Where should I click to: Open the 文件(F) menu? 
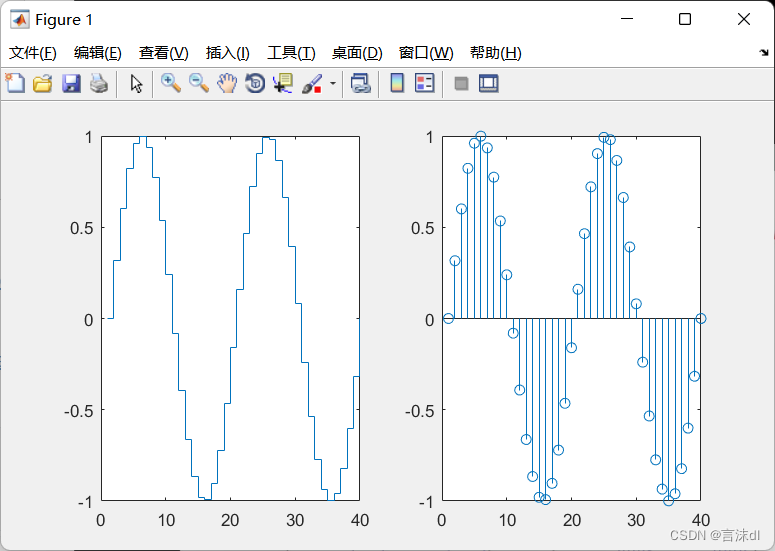point(33,53)
